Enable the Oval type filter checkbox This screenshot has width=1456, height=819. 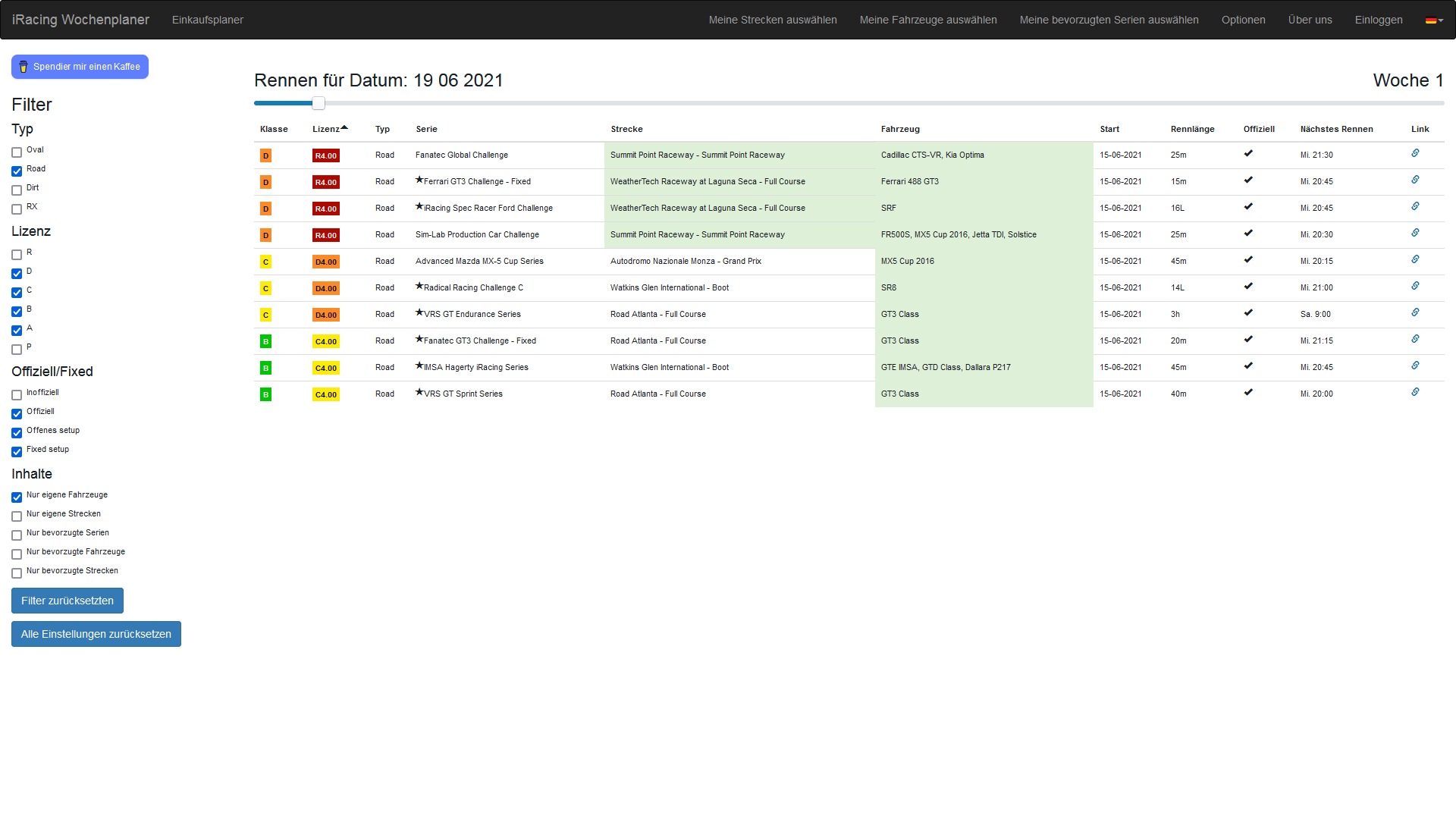click(x=17, y=152)
